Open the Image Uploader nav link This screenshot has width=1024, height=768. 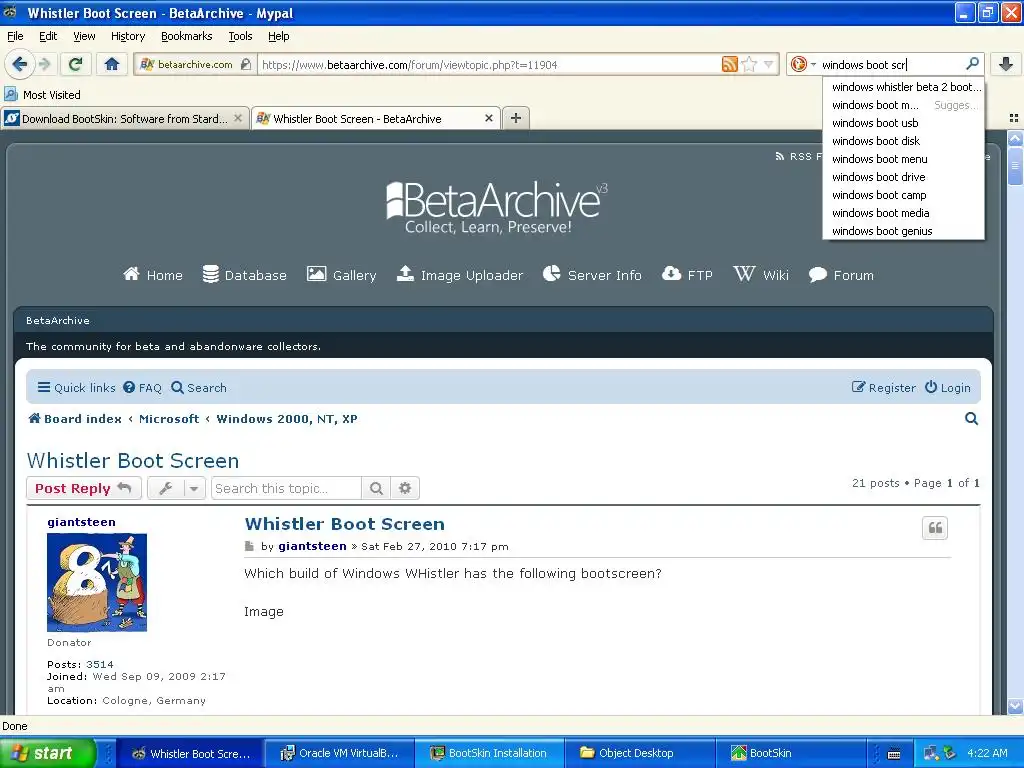[x=460, y=275]
